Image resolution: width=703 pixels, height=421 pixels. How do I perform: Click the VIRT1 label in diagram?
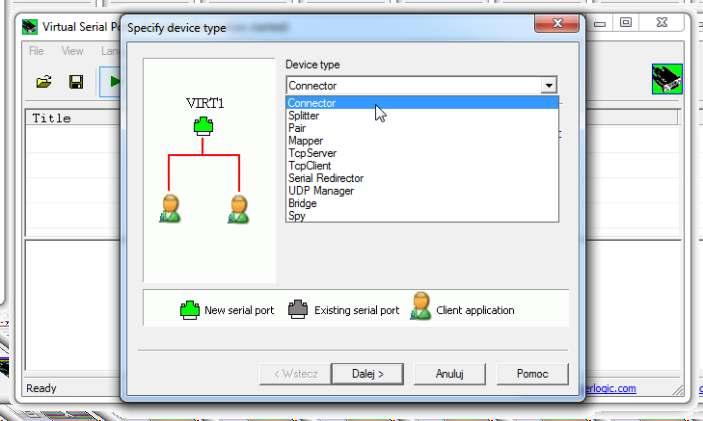pyautogui.click(x=205, y=104)
